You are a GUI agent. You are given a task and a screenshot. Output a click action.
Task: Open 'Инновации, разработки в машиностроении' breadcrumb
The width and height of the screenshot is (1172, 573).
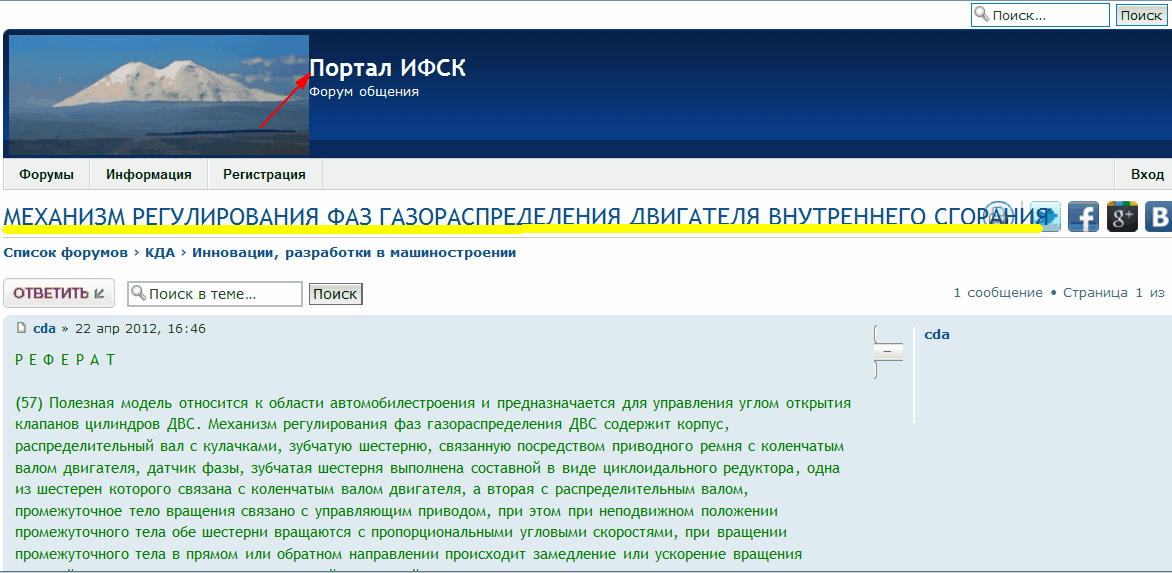[x=354, y=252]
